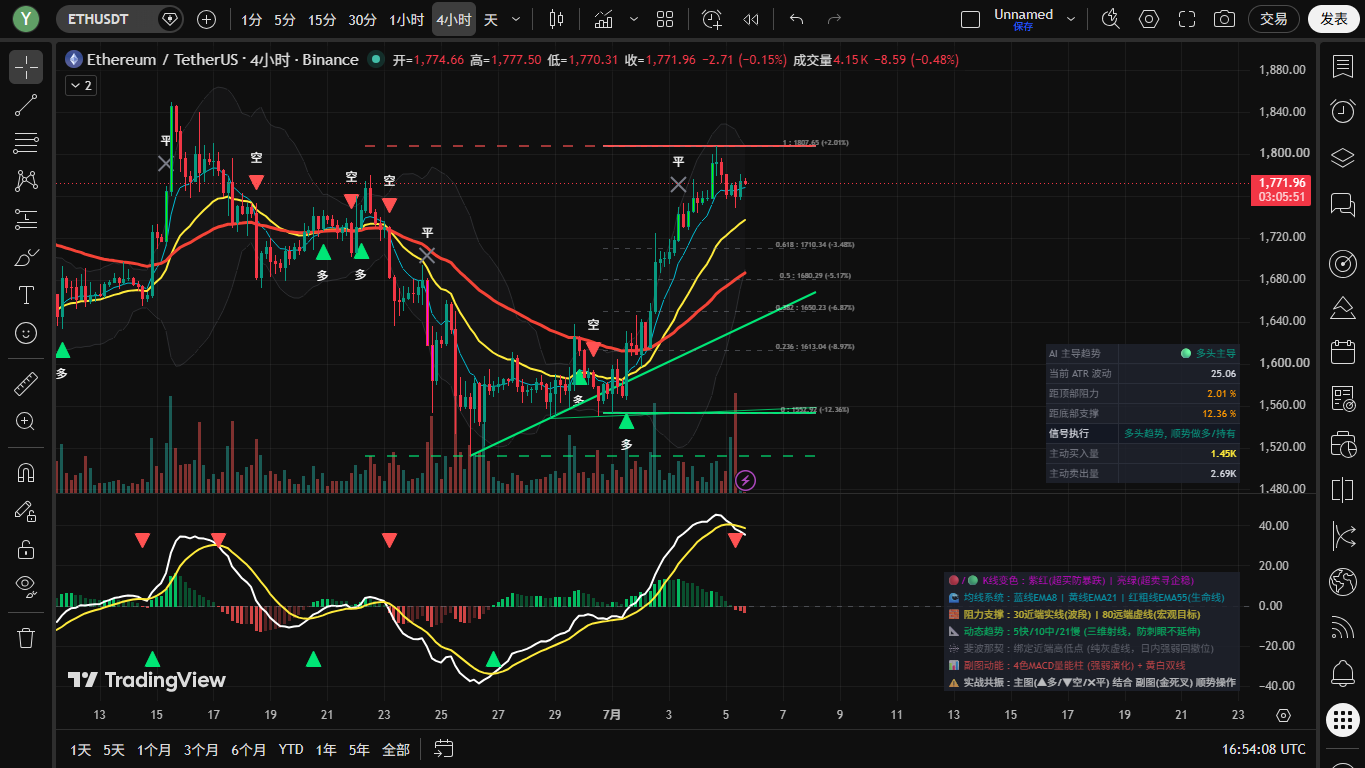Click the 交易 trade button
1365x768 pixels.
pos(1273,19)
